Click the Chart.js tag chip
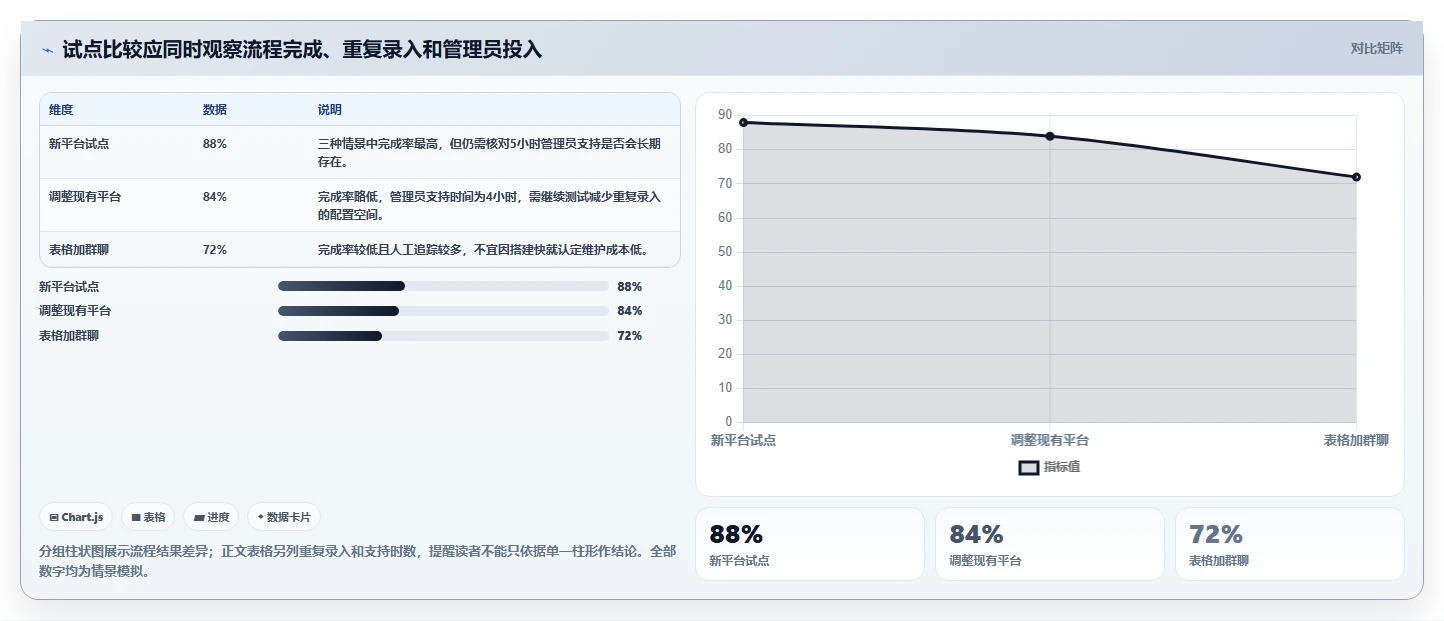Screen dimensions: 1444x621 (77, 517)
